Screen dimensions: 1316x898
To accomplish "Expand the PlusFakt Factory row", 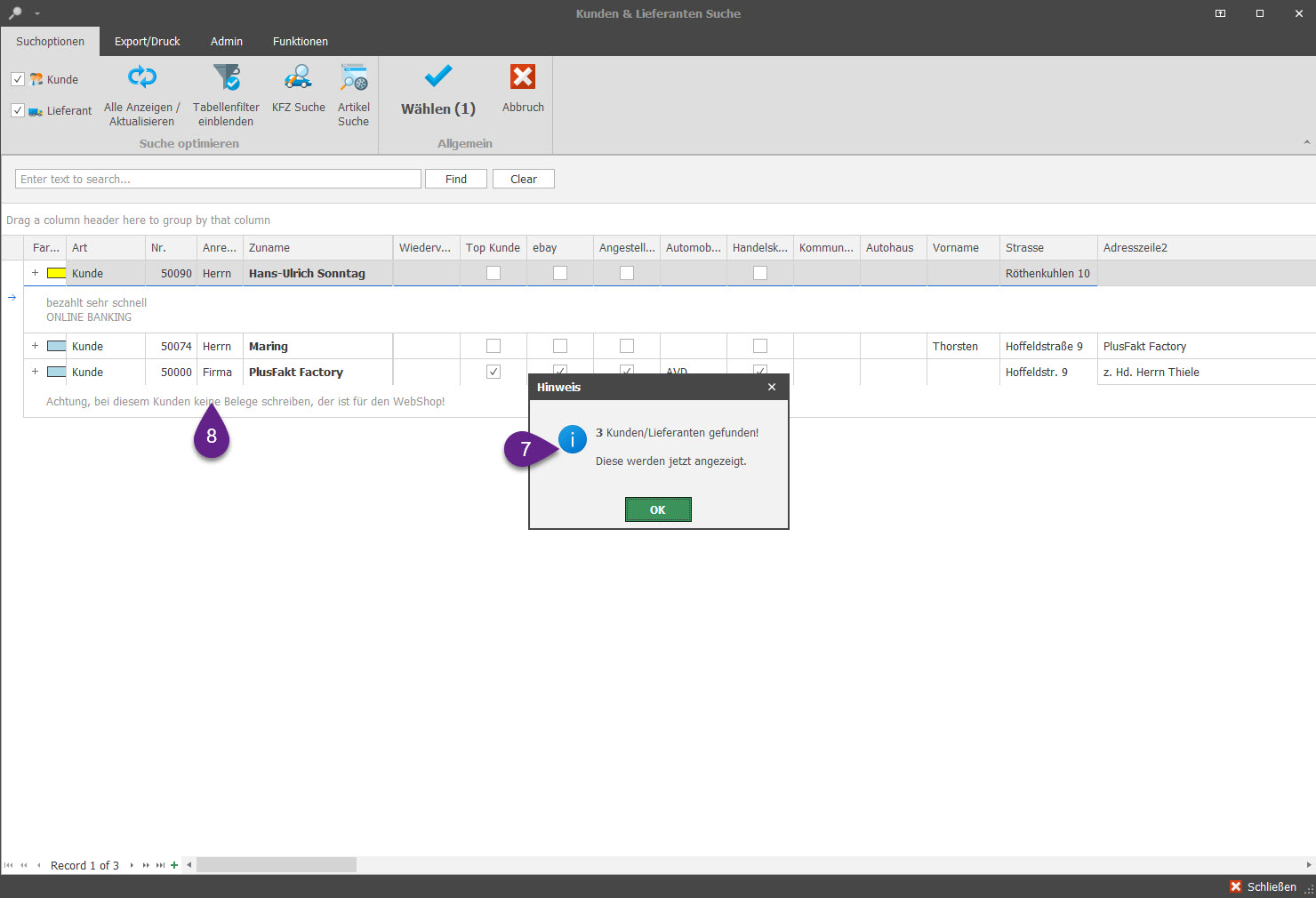I will tap(35, 372).
